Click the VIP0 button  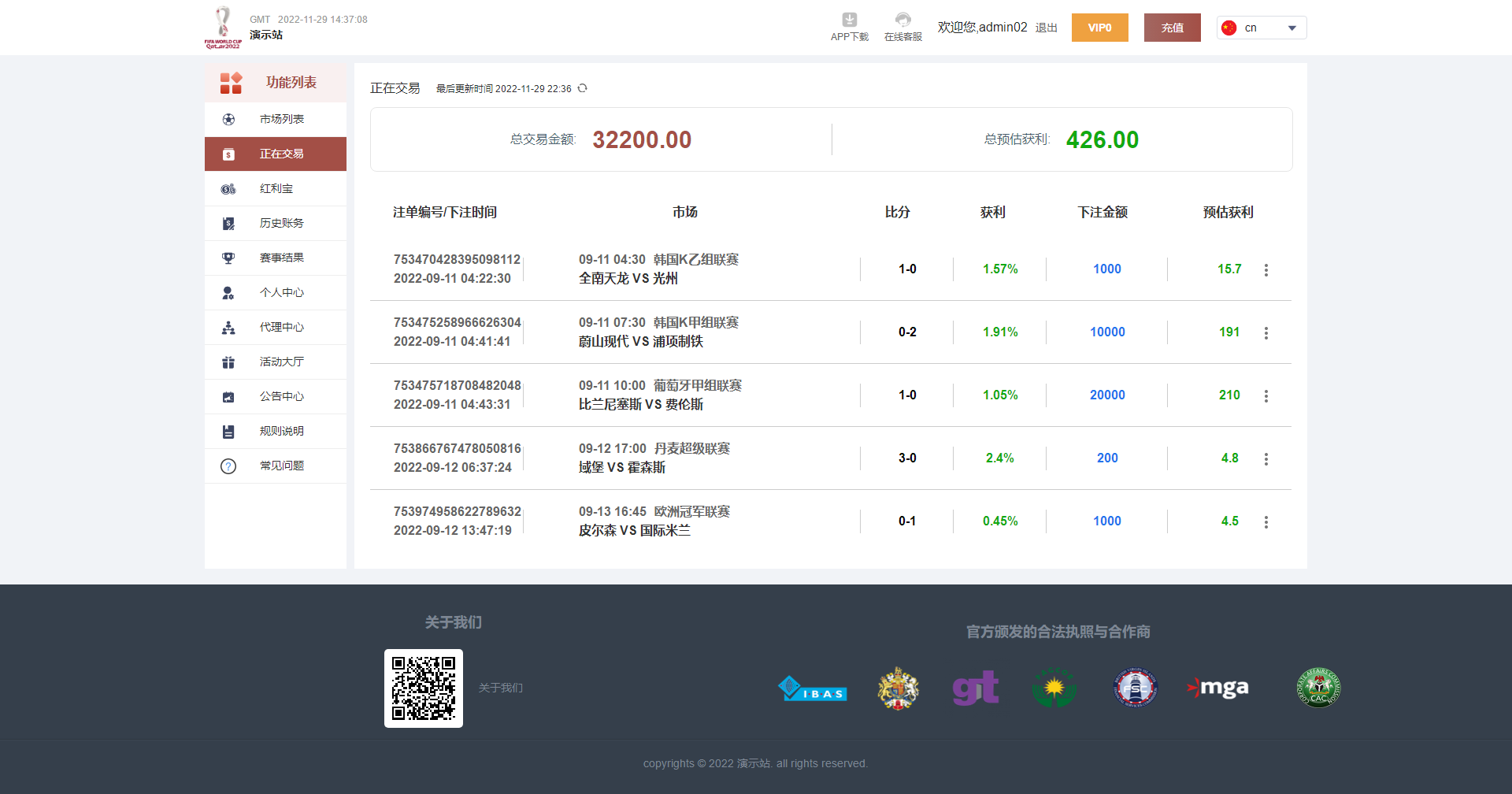pos(1099,28)
